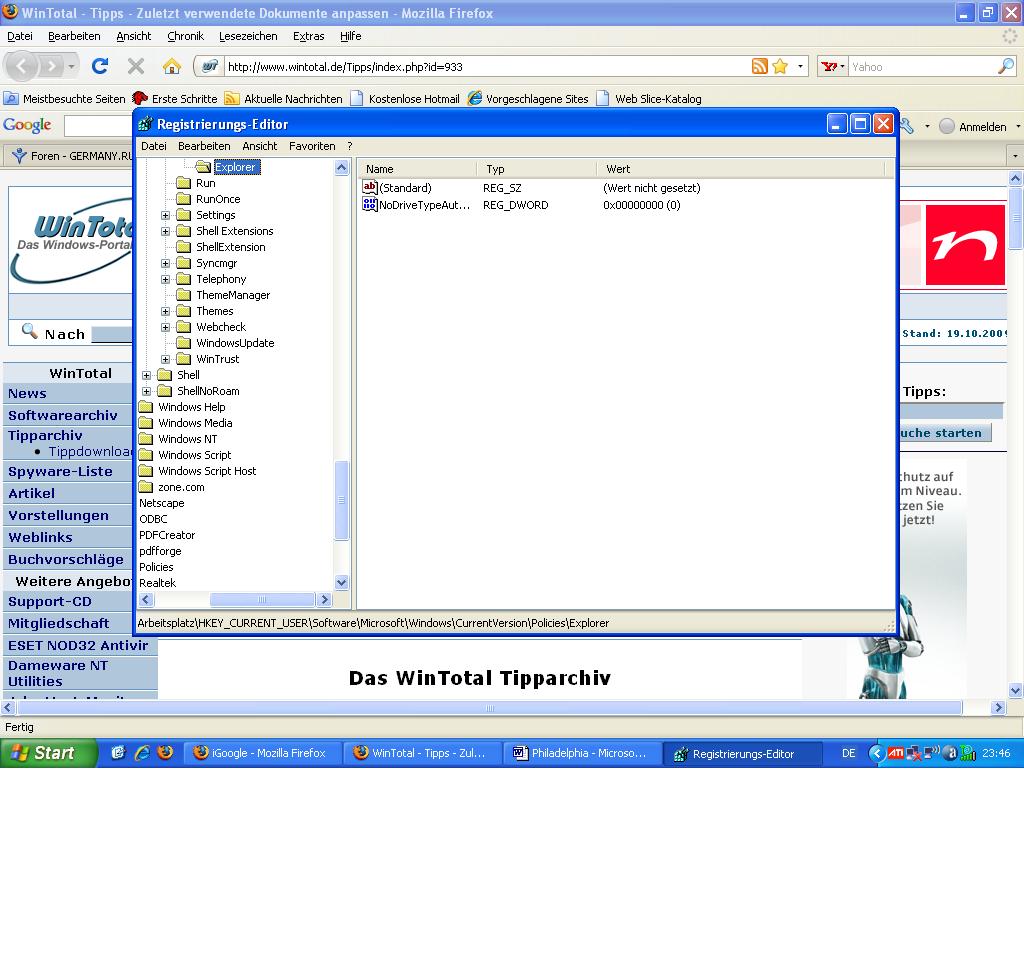Screen dimensions: 1024x954
Task: Open Firefox Lesezeichen menu
Action: pos(248,36)
